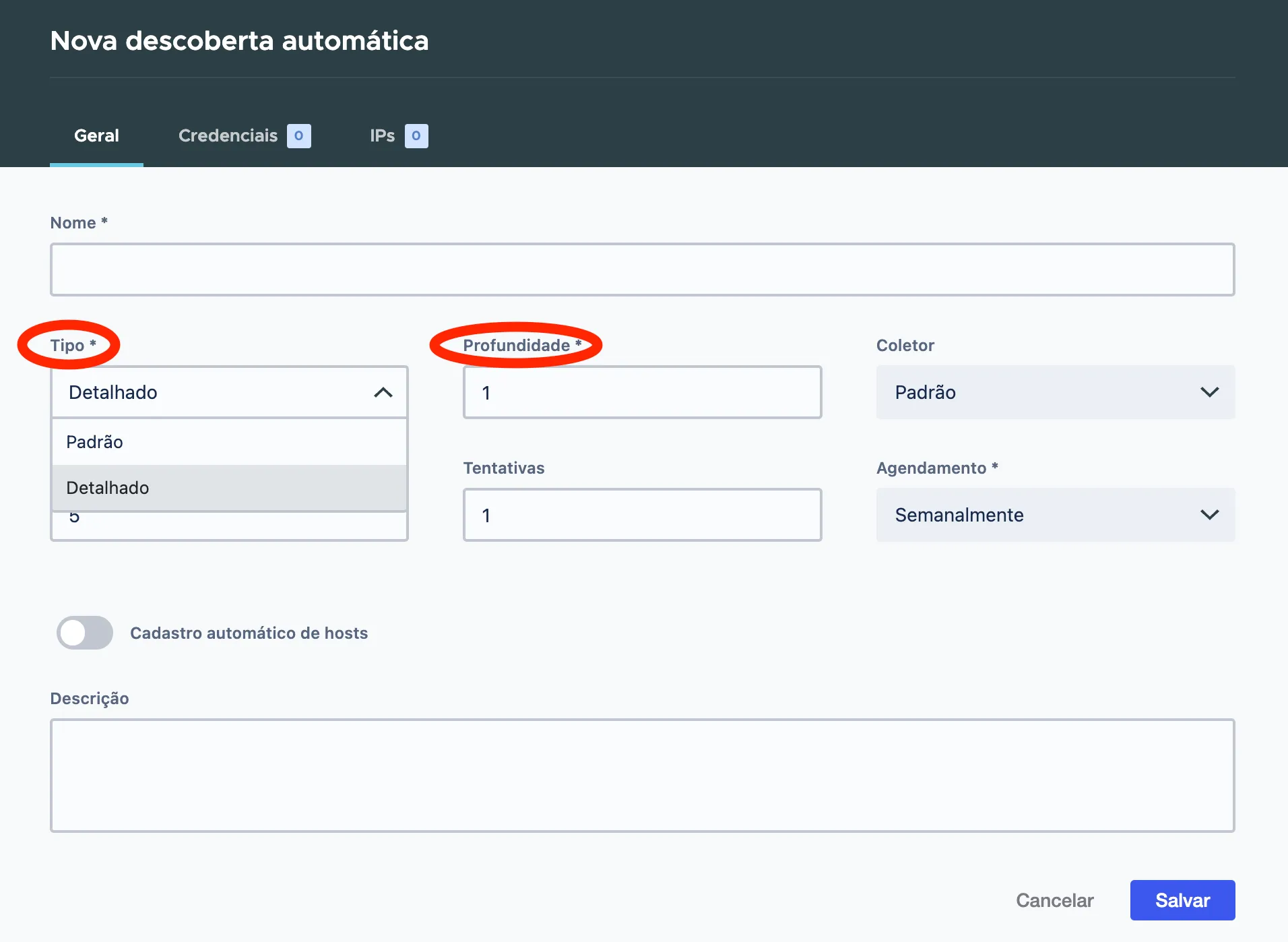The height and width of the screenshot is (942, 1288).
Task: Click the Salvar button
Action: tap(1182, 900)
